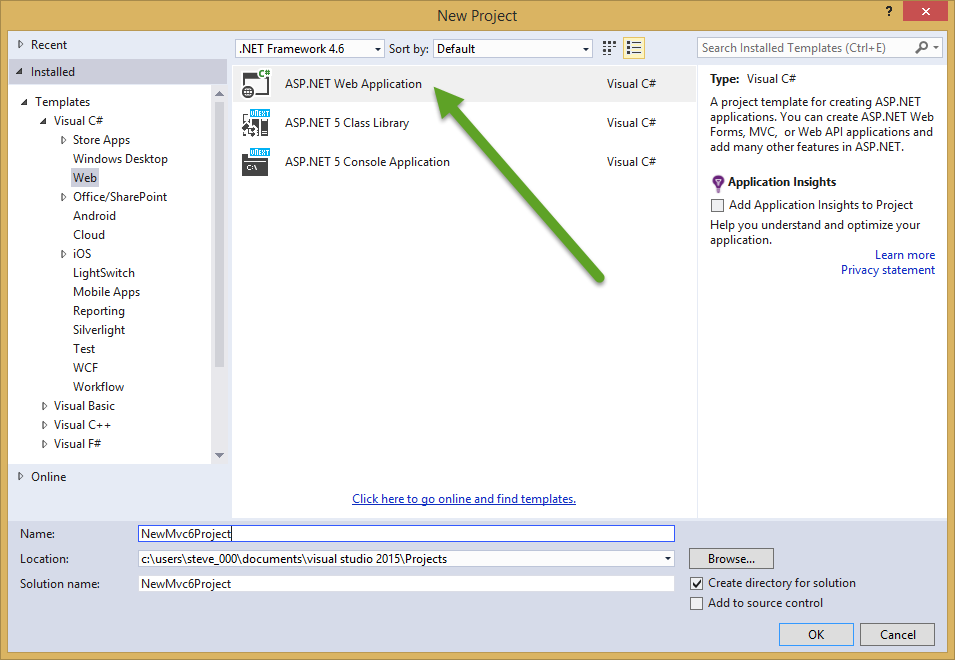
Task: Select the Windows Desktop template category
Action: [120, 159]
